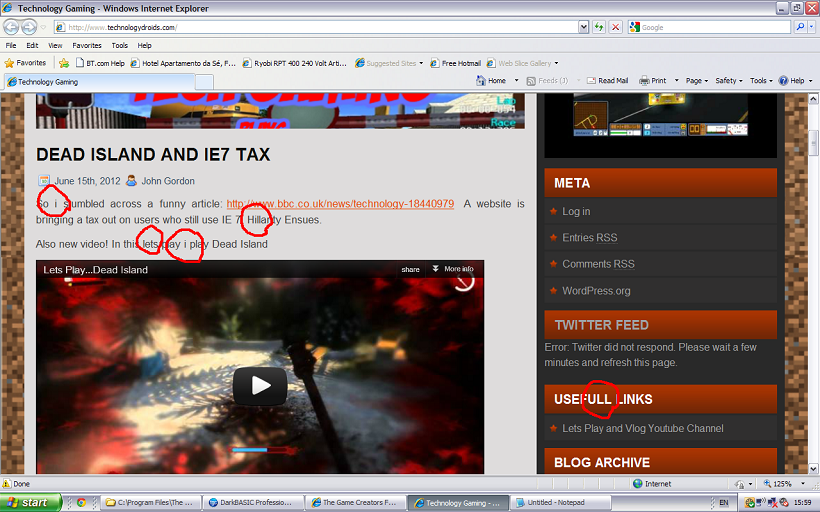This screenshot has width=820, height=512.
Task: Open the Edit menu
Action: [x=32, y=45]
